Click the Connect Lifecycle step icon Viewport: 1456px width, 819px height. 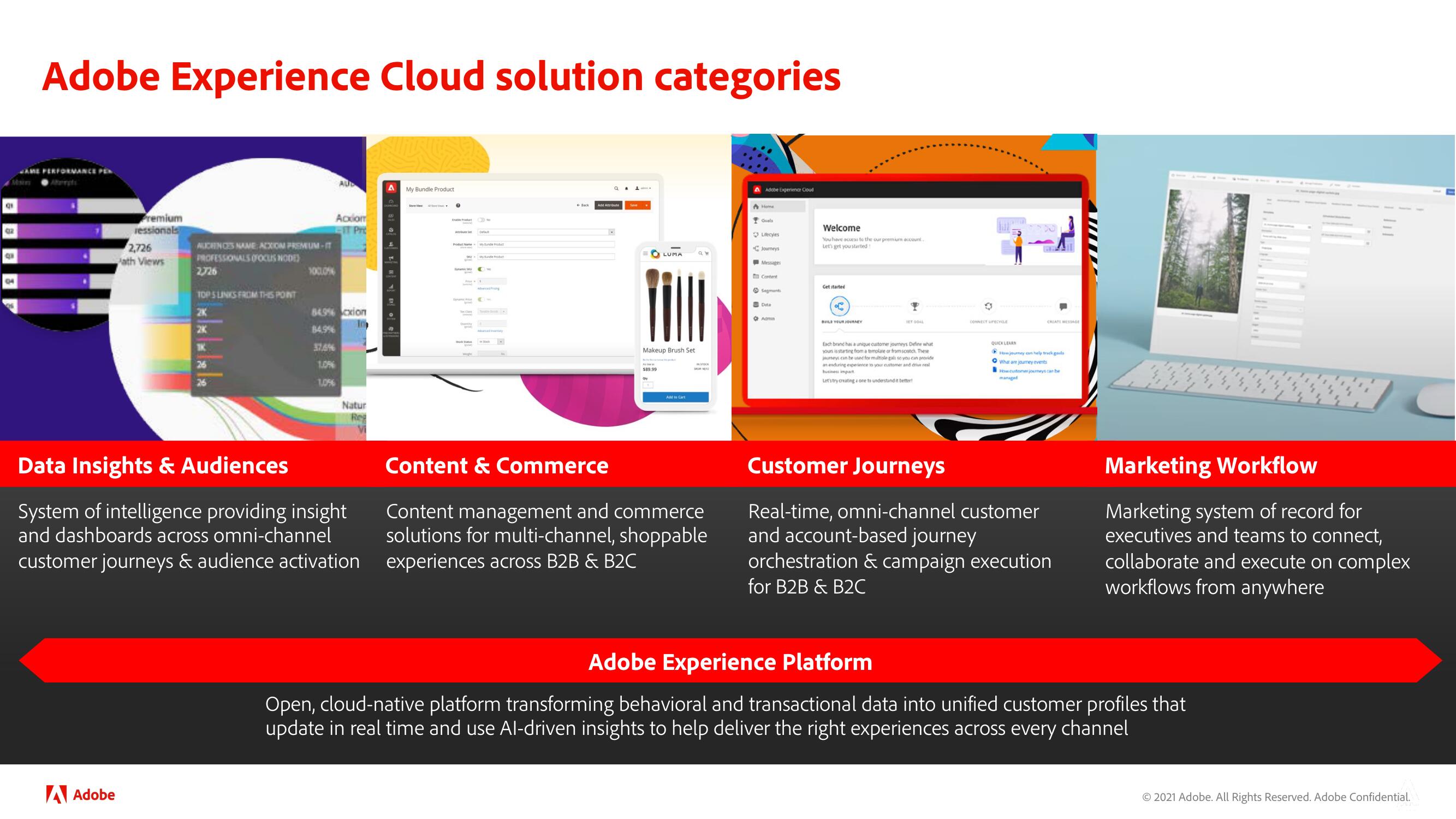(988, 306)
